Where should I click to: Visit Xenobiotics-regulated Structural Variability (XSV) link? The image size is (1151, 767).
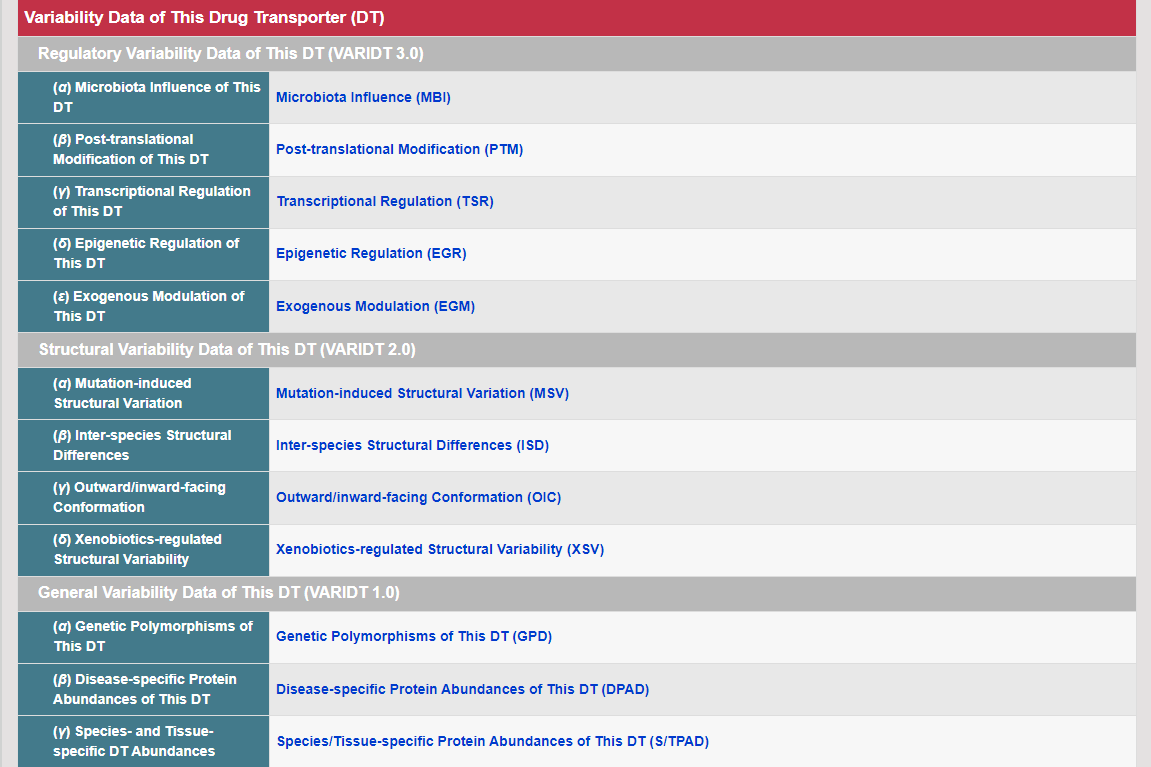440,549
